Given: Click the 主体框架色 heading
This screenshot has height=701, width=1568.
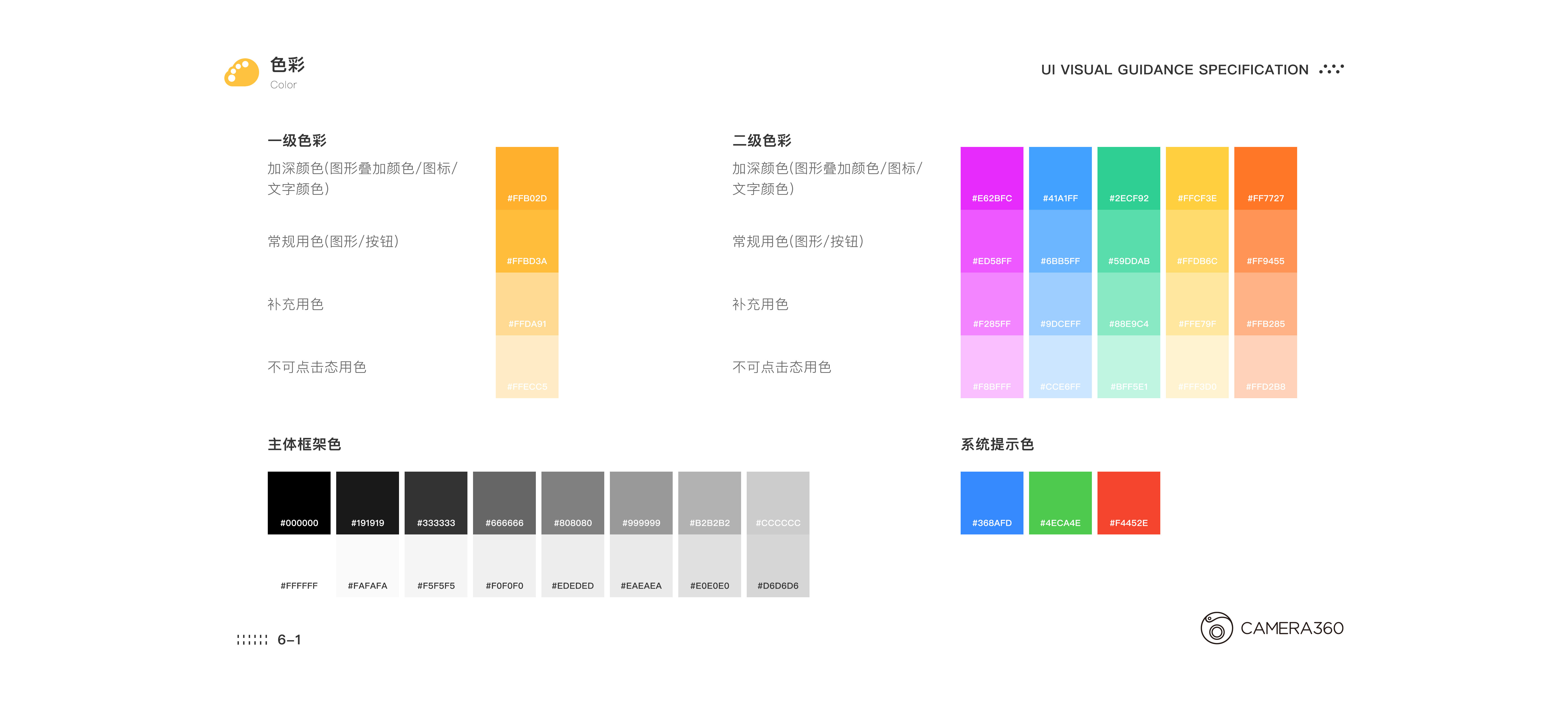Looking at the screenshot, I should pos(304,444).
